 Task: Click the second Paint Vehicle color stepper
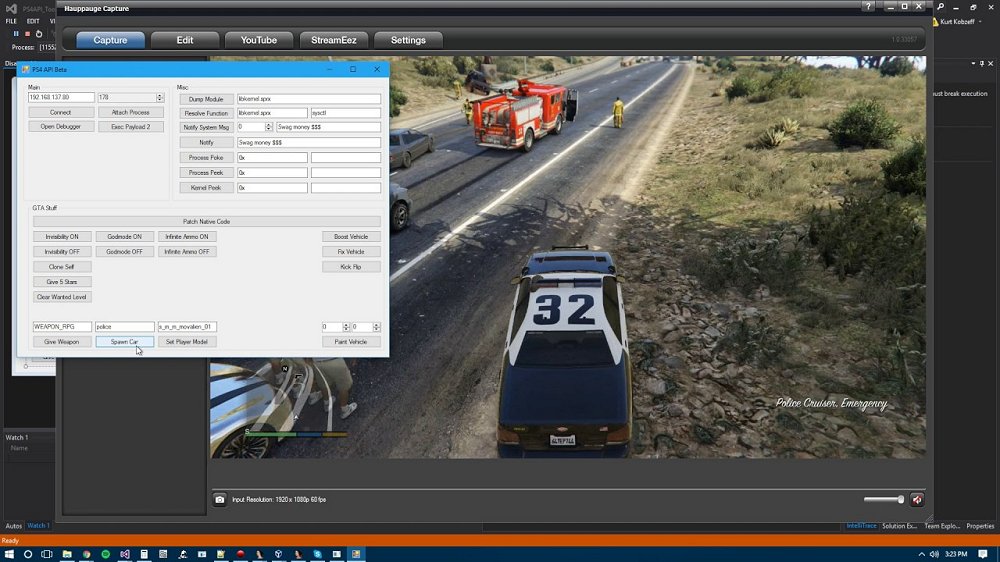(376, 327)
